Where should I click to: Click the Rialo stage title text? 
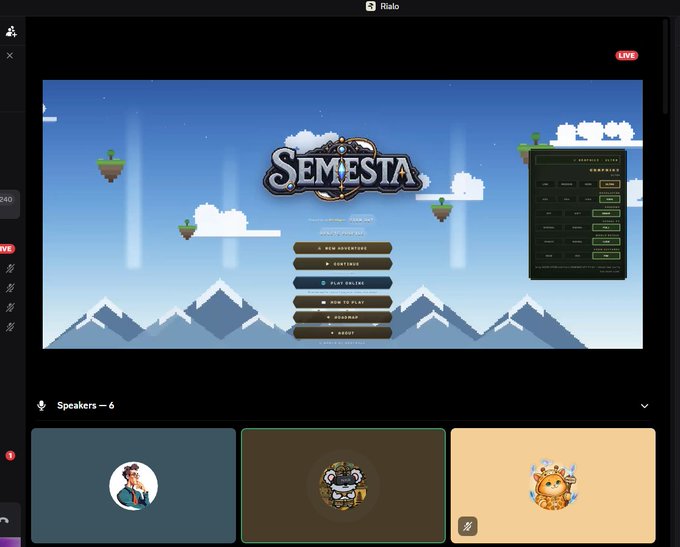pos(389,6)
